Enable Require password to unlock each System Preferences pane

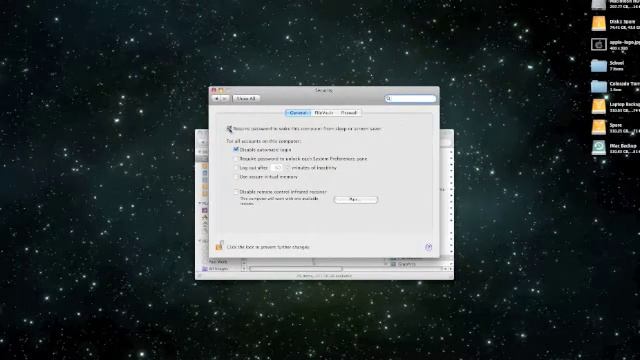click(236, 158)
